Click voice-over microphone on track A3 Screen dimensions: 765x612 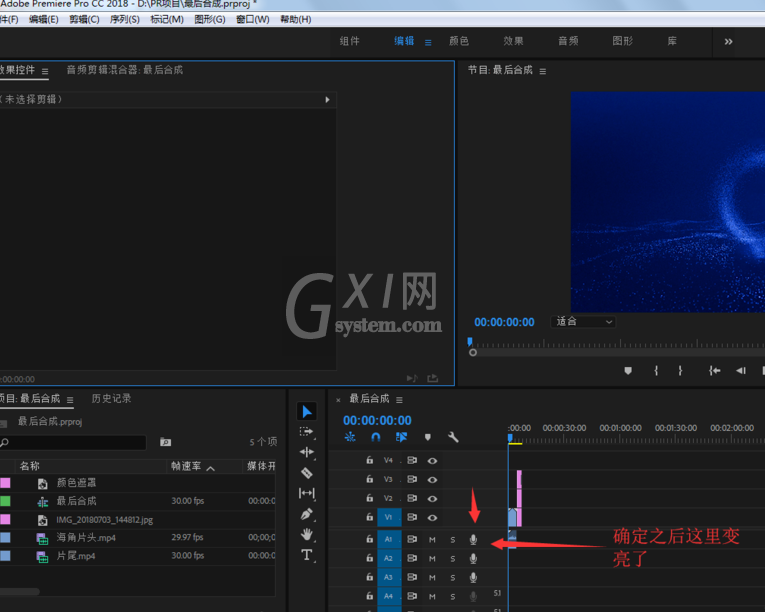473,577
